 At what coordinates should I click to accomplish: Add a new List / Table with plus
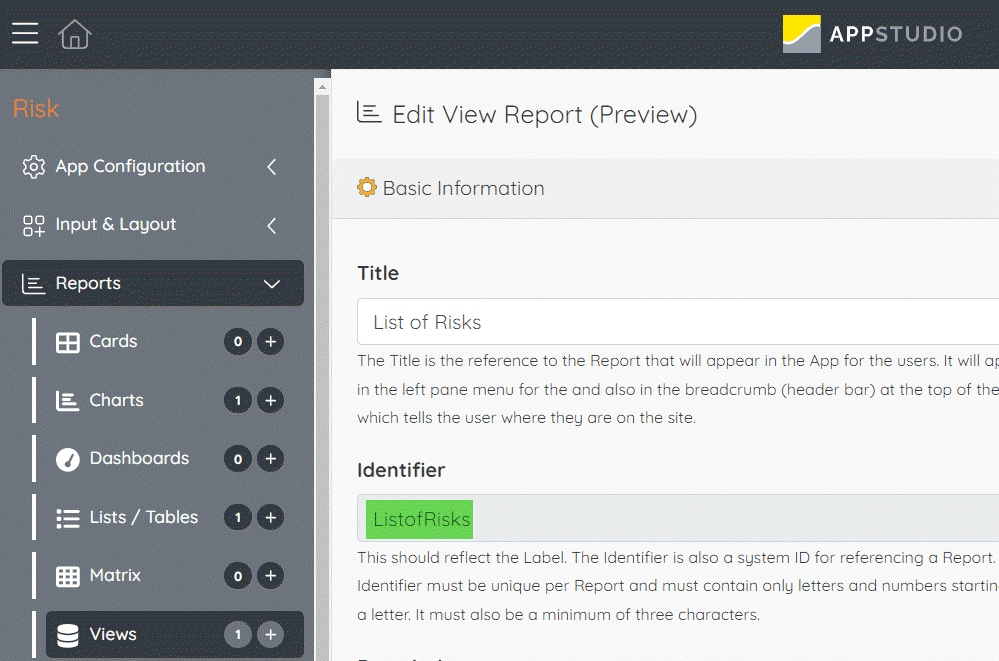pos(270,517)
